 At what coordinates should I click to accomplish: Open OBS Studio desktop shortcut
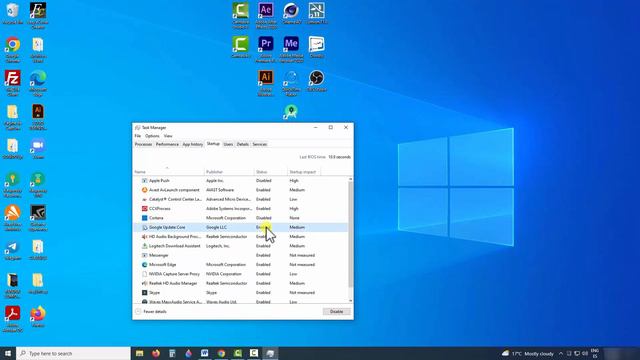point(316,80)
